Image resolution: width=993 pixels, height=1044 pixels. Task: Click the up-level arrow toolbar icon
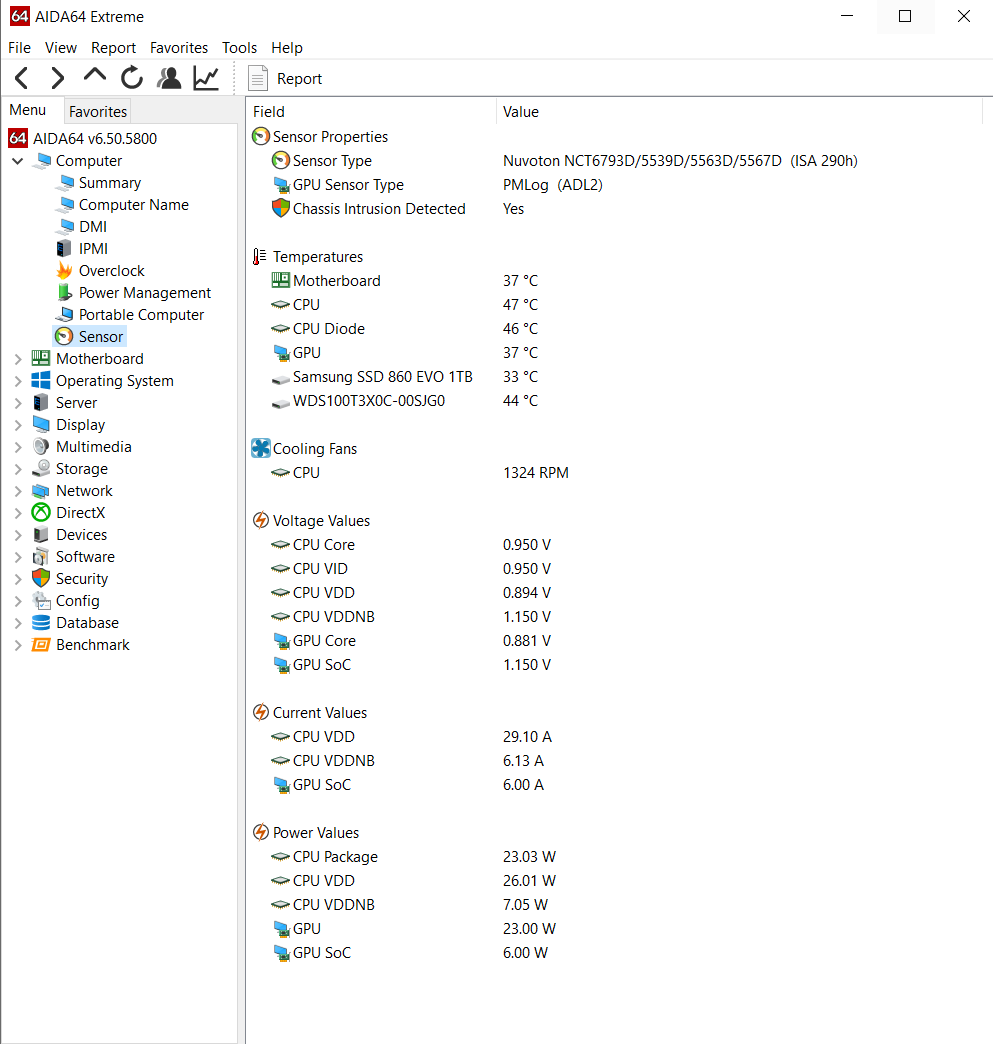(95, 75)
